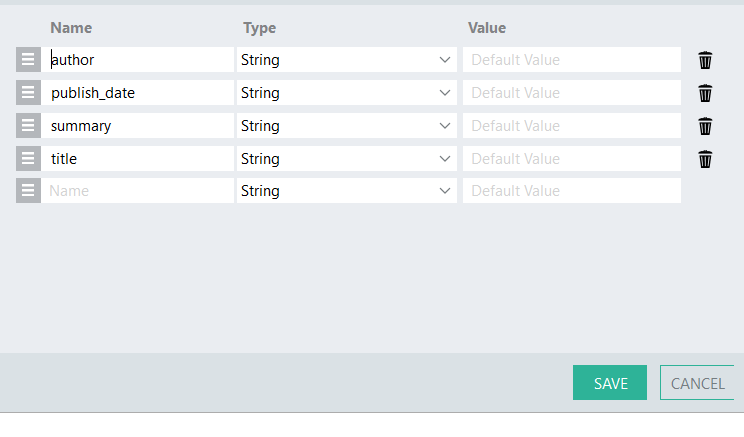Grab the reorder handle for author row
The width and height of the screenshot is (744, 437).
click(28, 59)
